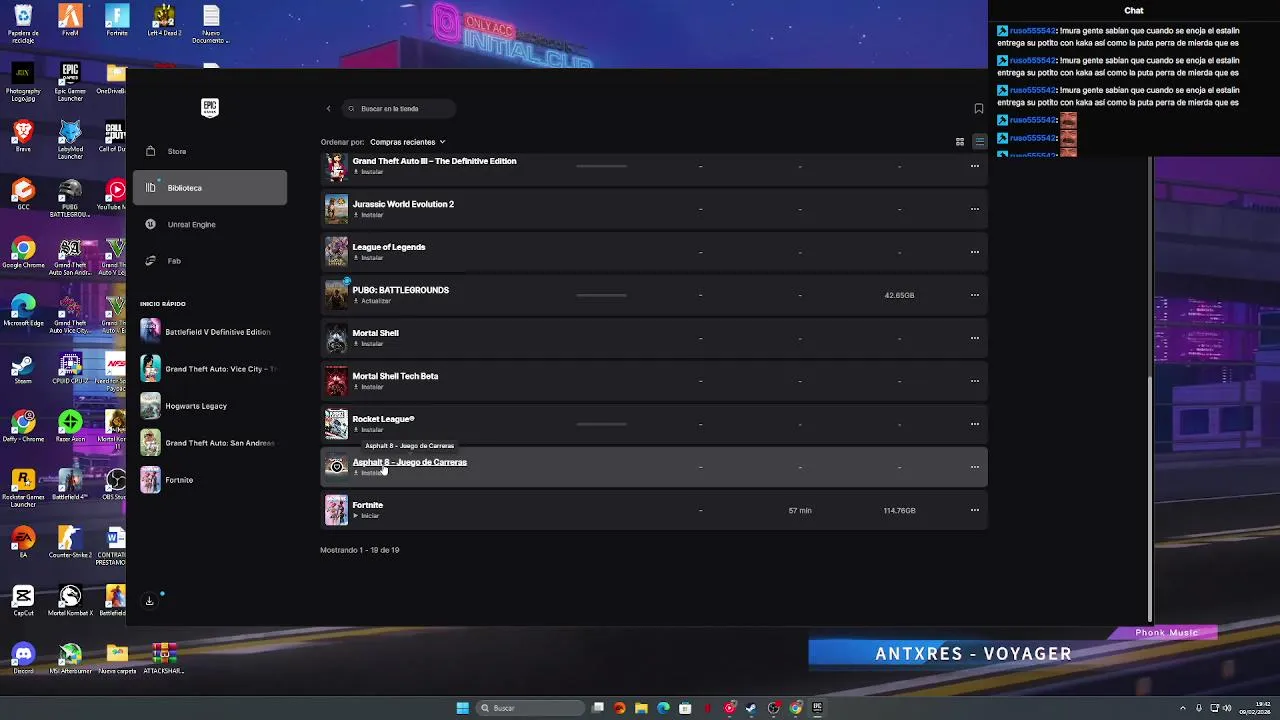
Task: Open options menu for Rocket League row
Action: pos(975,424)
